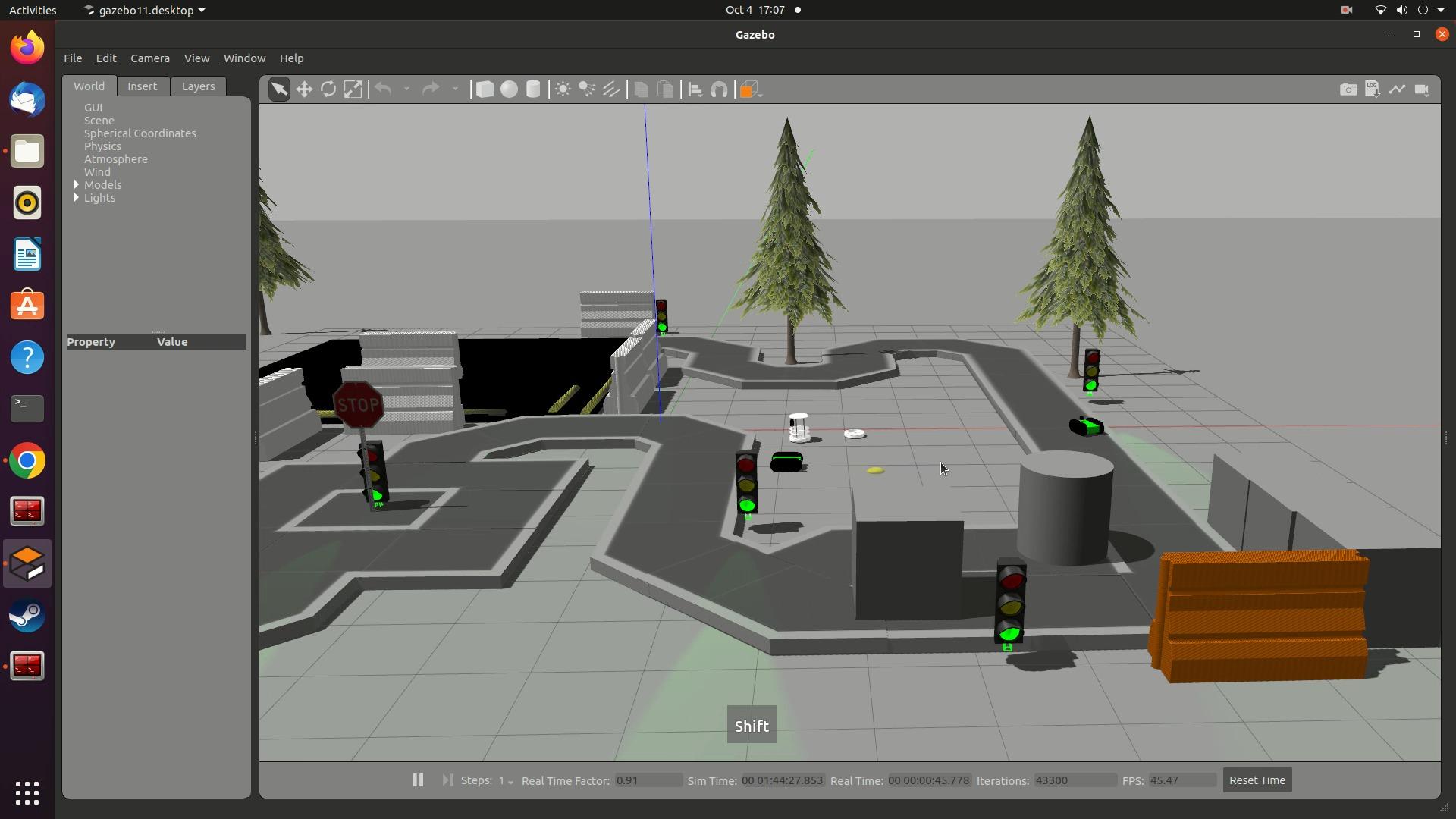Image resolution: width=1456 pixels, height=819 pixels.
Task: Click the Reset Time button
Action: (1257, 780)
